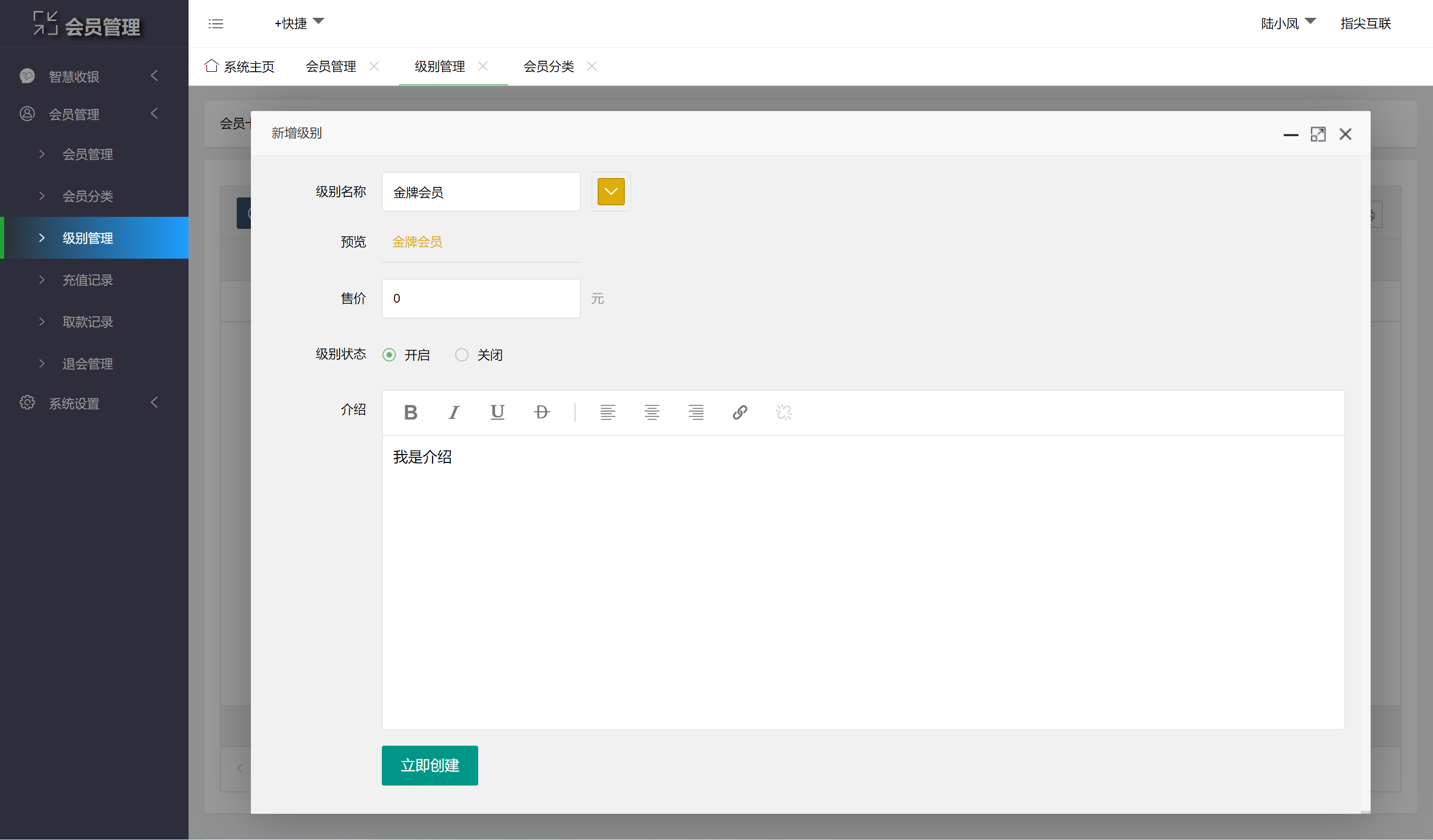
Task: Close the 会员分类 tab
Action: click(592, 67)
